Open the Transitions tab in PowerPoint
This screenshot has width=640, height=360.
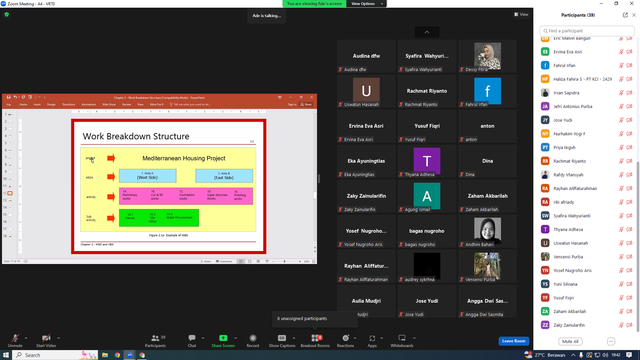pos(68,104)
